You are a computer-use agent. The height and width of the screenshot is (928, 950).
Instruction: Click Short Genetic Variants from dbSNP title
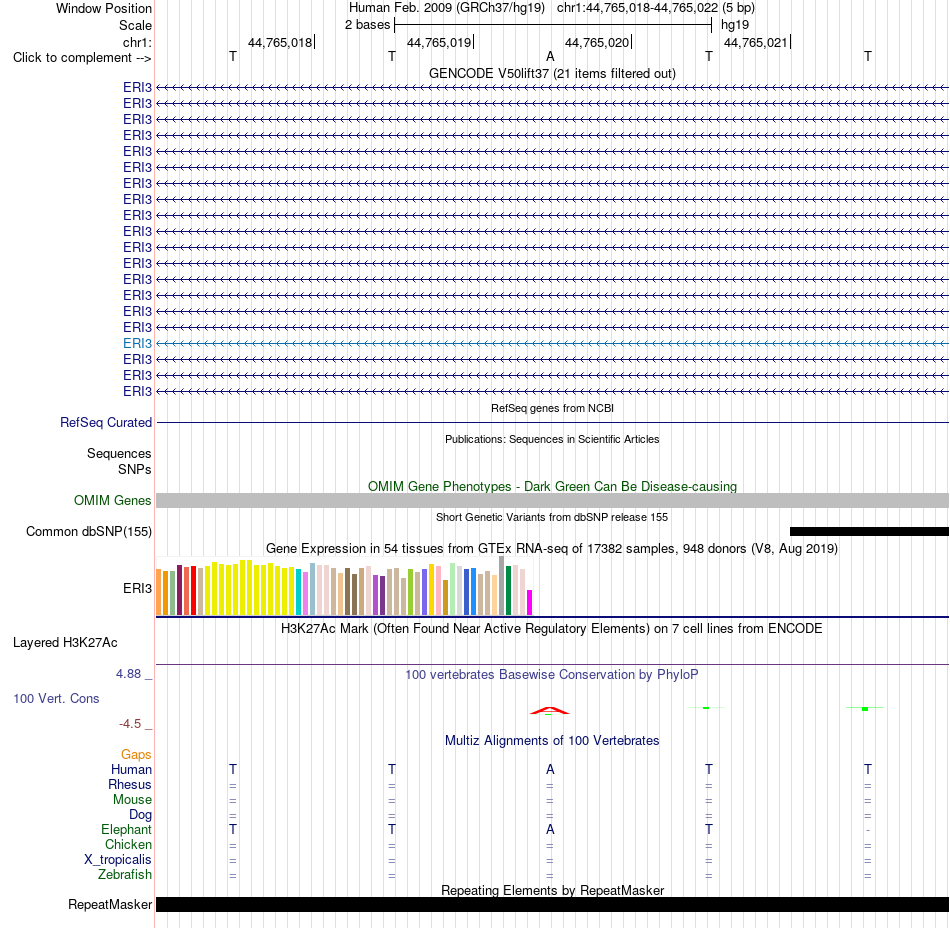(x=552, y=517)
